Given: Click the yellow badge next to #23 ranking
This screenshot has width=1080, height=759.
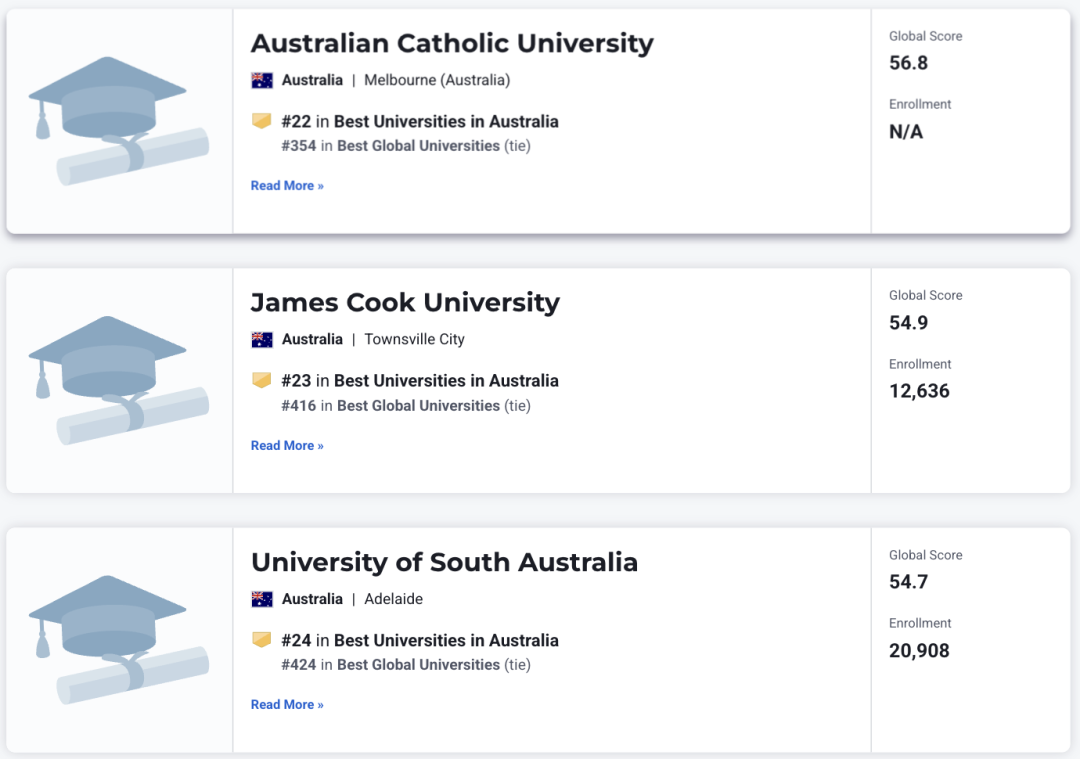Looking at the screenshot, I should (262, 380).
